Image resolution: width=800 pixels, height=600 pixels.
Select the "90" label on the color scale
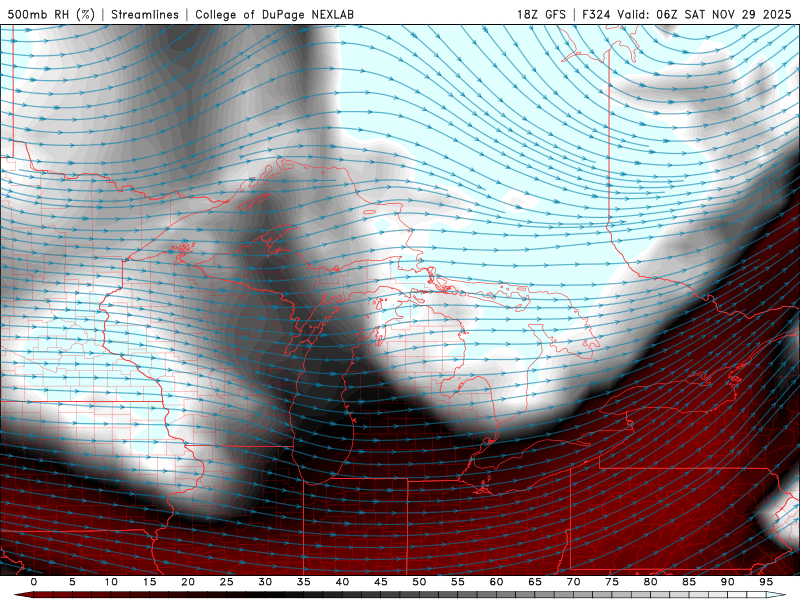pyautogui.click(x=727, y=582)
